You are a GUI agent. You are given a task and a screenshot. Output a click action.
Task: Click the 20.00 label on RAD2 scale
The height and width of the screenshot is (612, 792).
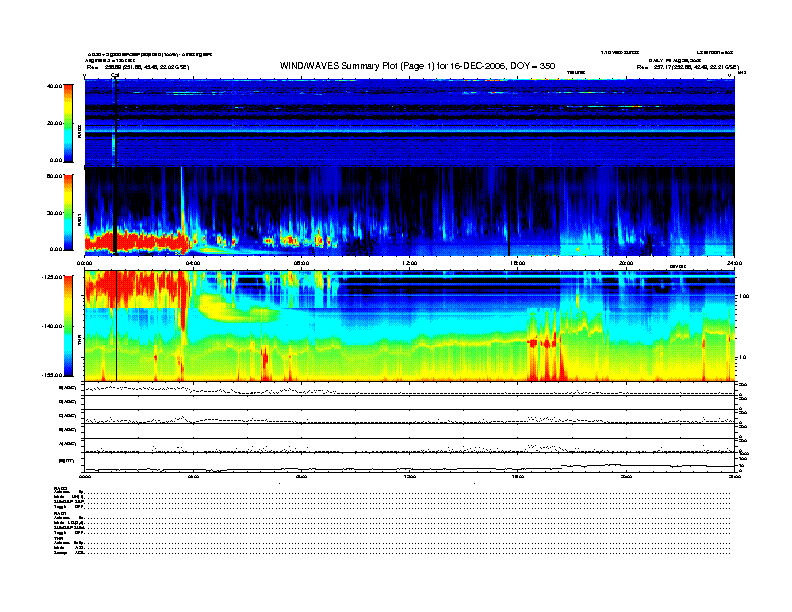tap(54, 123)
